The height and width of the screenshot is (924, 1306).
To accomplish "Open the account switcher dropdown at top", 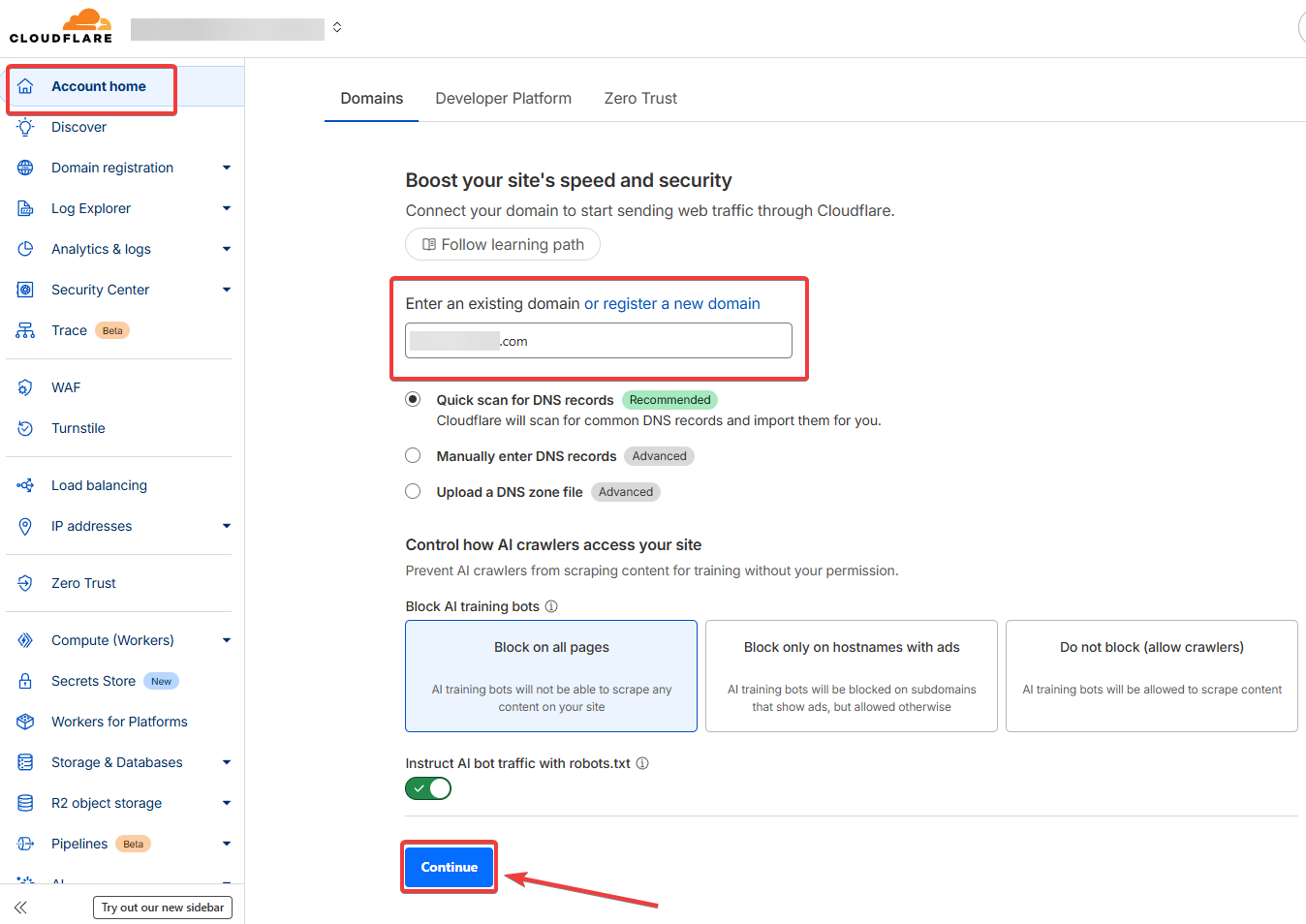I will tap(337, 27).
